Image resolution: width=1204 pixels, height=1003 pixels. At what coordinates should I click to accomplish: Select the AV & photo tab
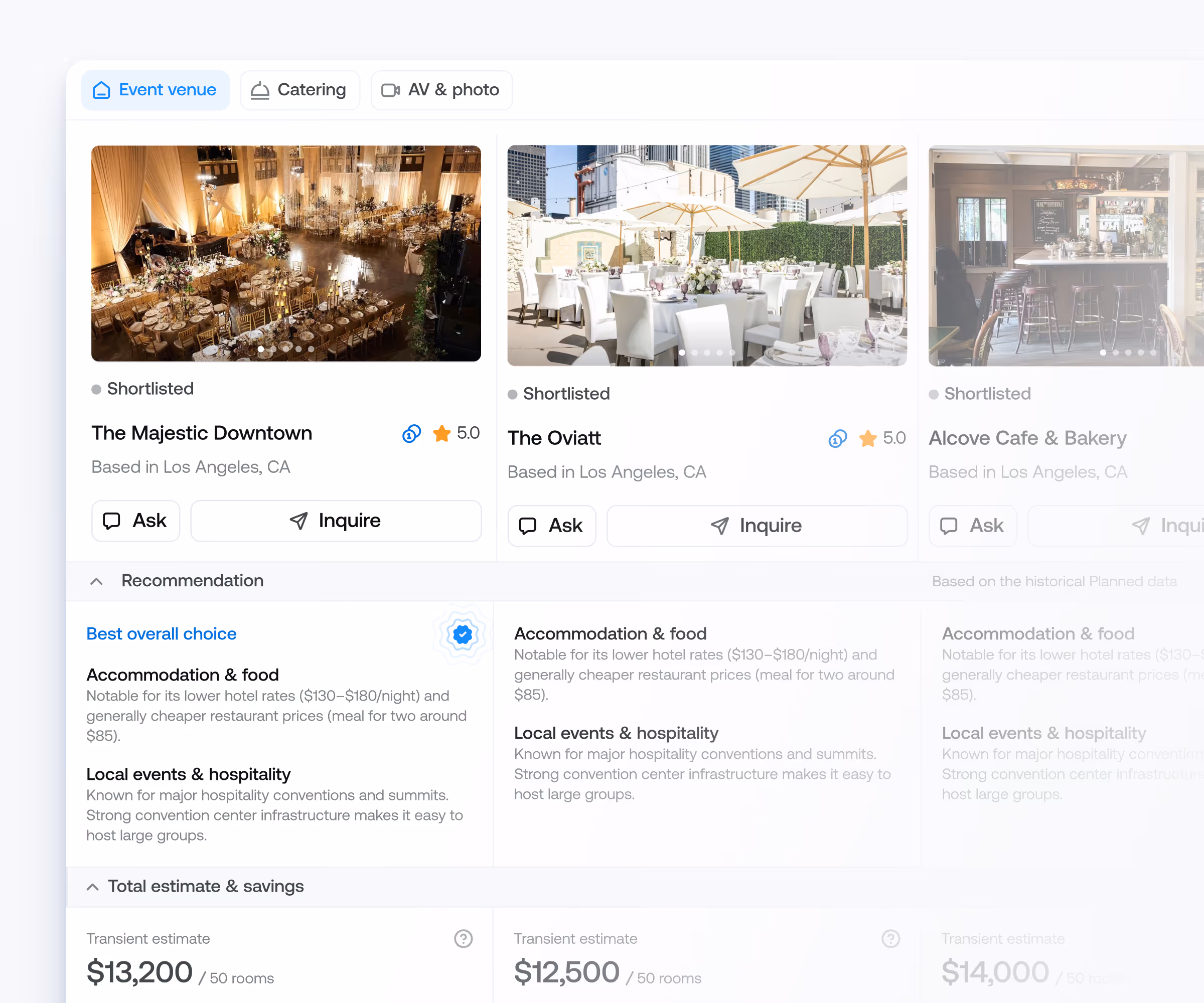tap(441, 90)
